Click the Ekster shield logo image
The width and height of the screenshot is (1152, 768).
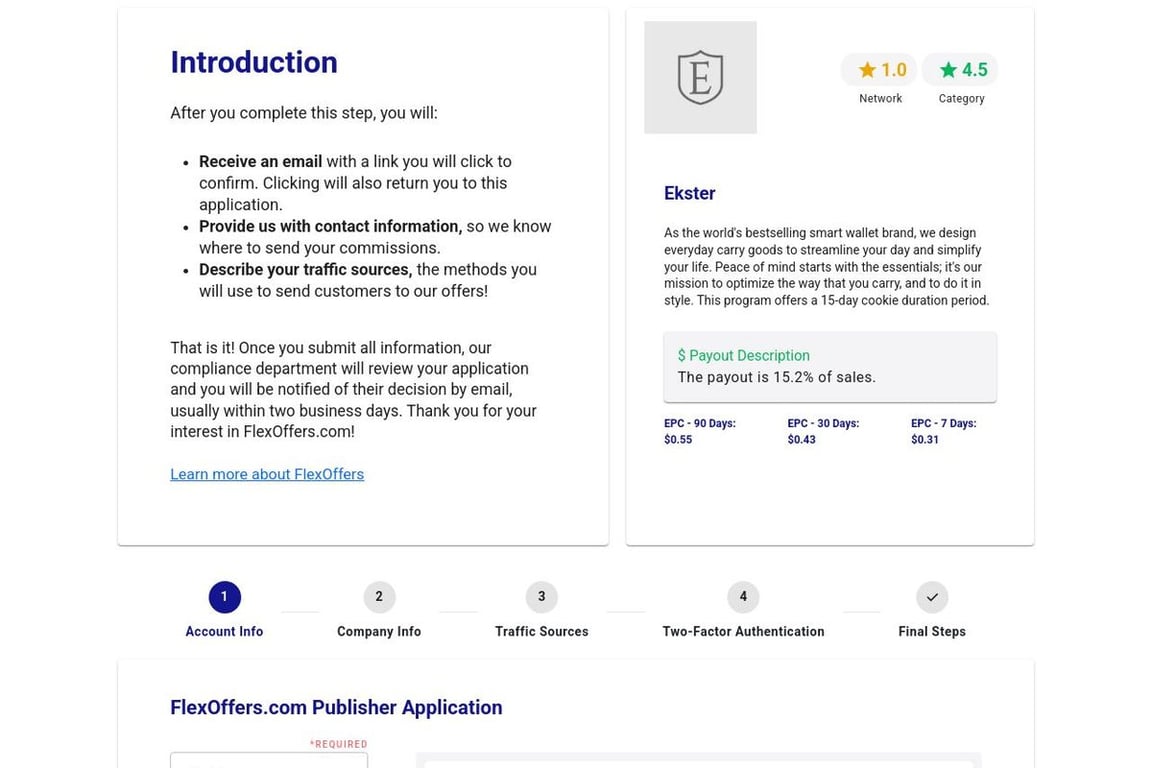click(x=700, y=77)
